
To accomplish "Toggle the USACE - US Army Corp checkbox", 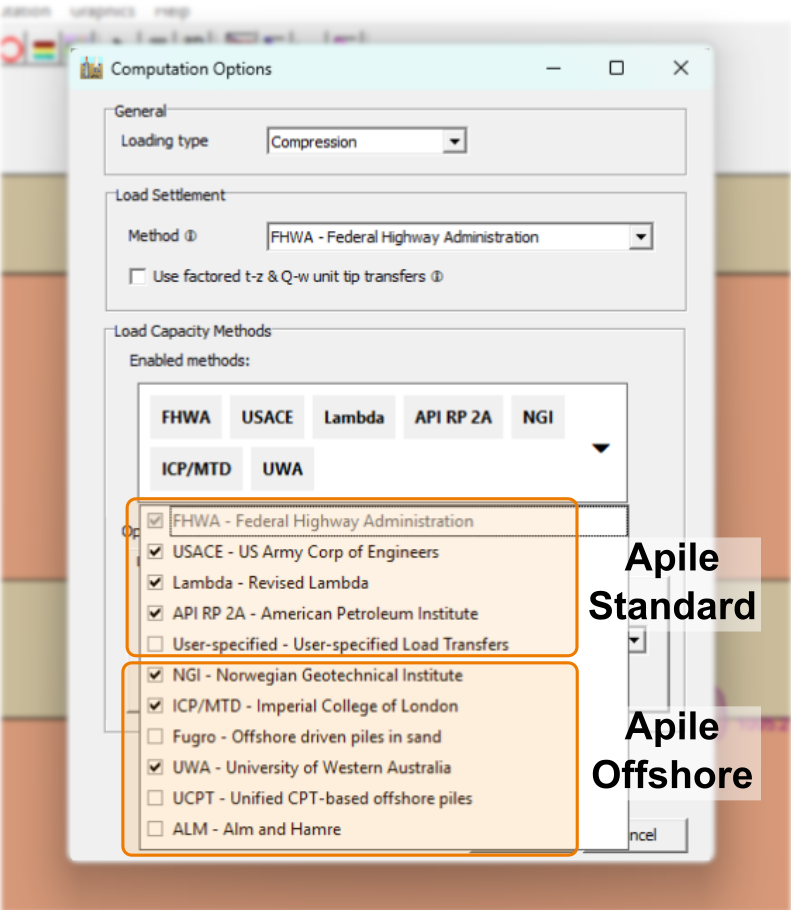I will tap(155, 551).
